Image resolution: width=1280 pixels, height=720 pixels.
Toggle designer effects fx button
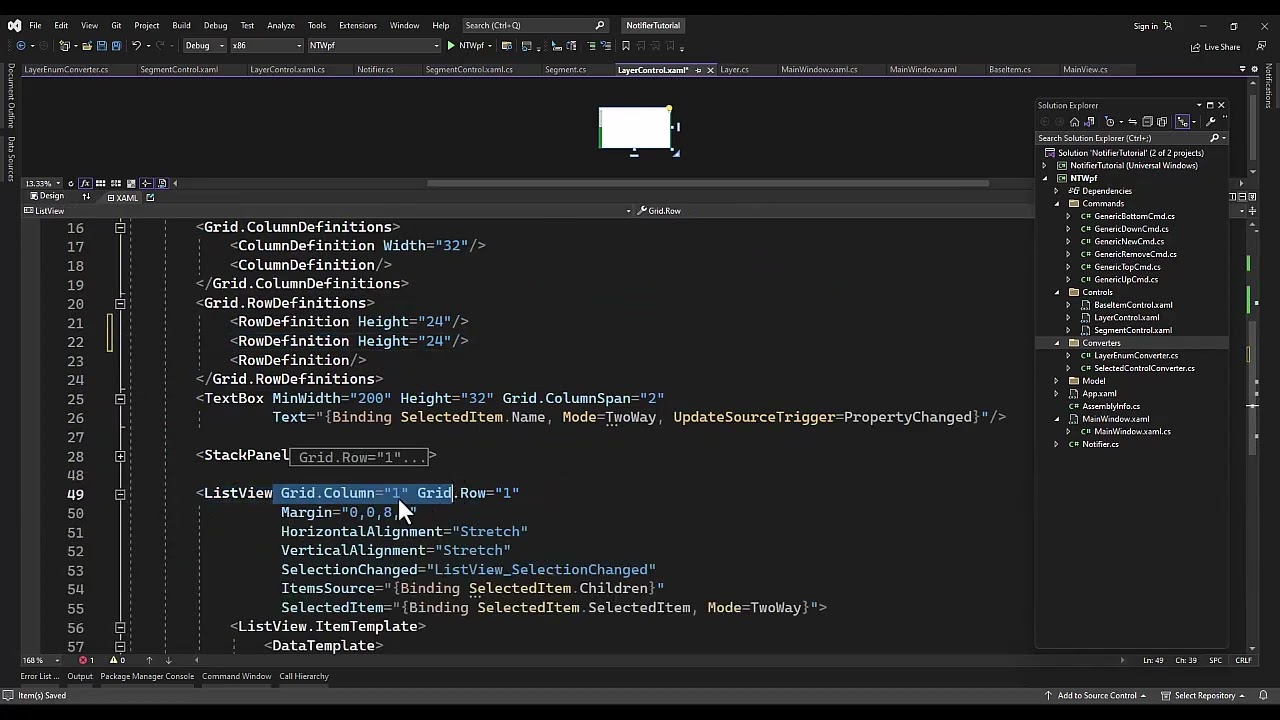tap(85, 183)
